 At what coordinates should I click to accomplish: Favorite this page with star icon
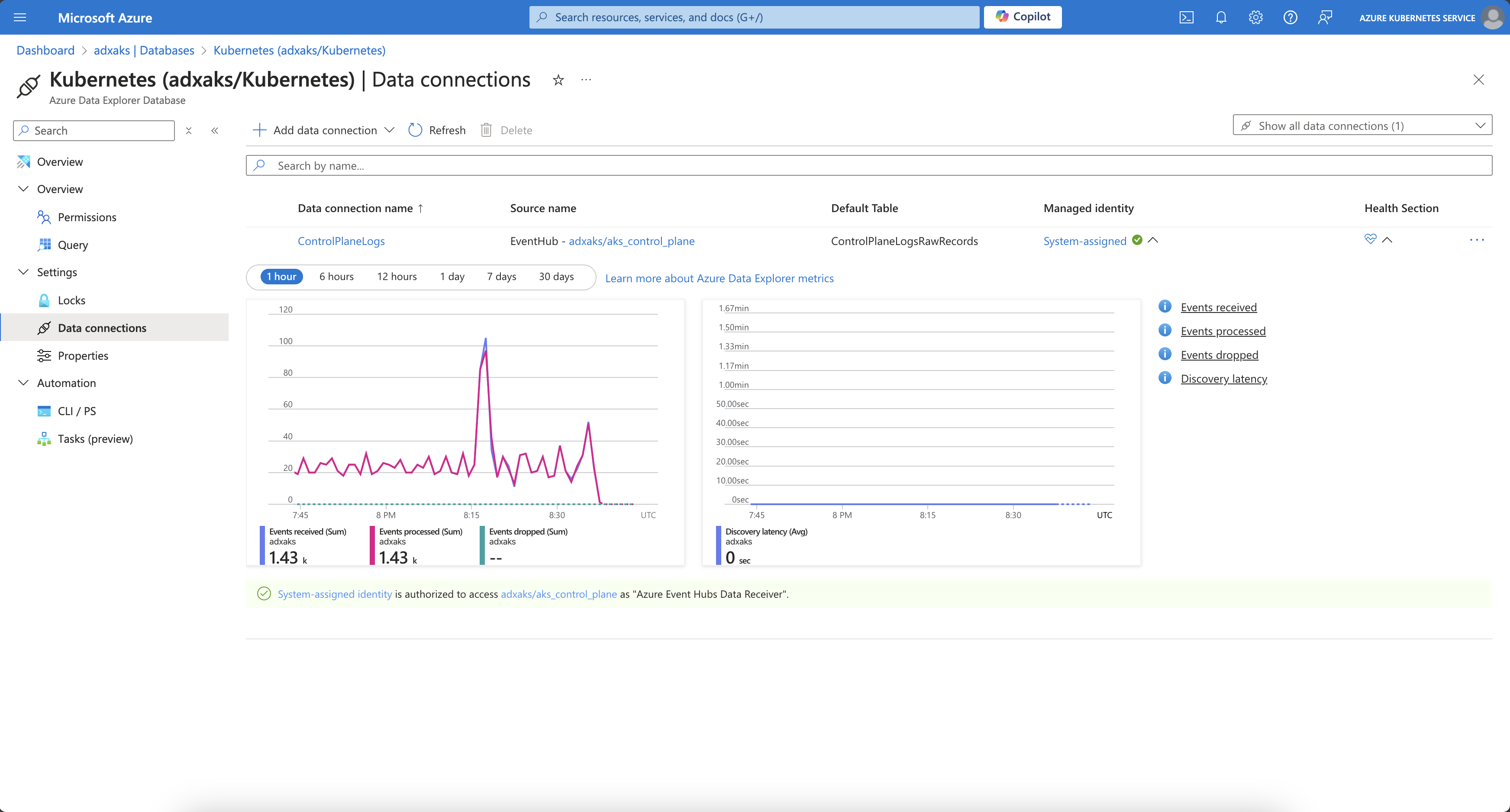(558, 81)
